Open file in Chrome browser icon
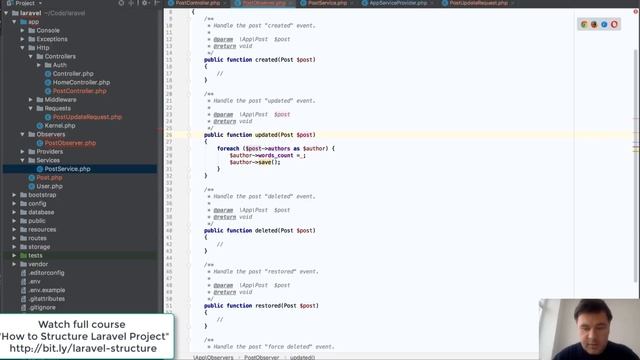Image resolution: width=640 pixels, height=360 pixels. (584, 24)
